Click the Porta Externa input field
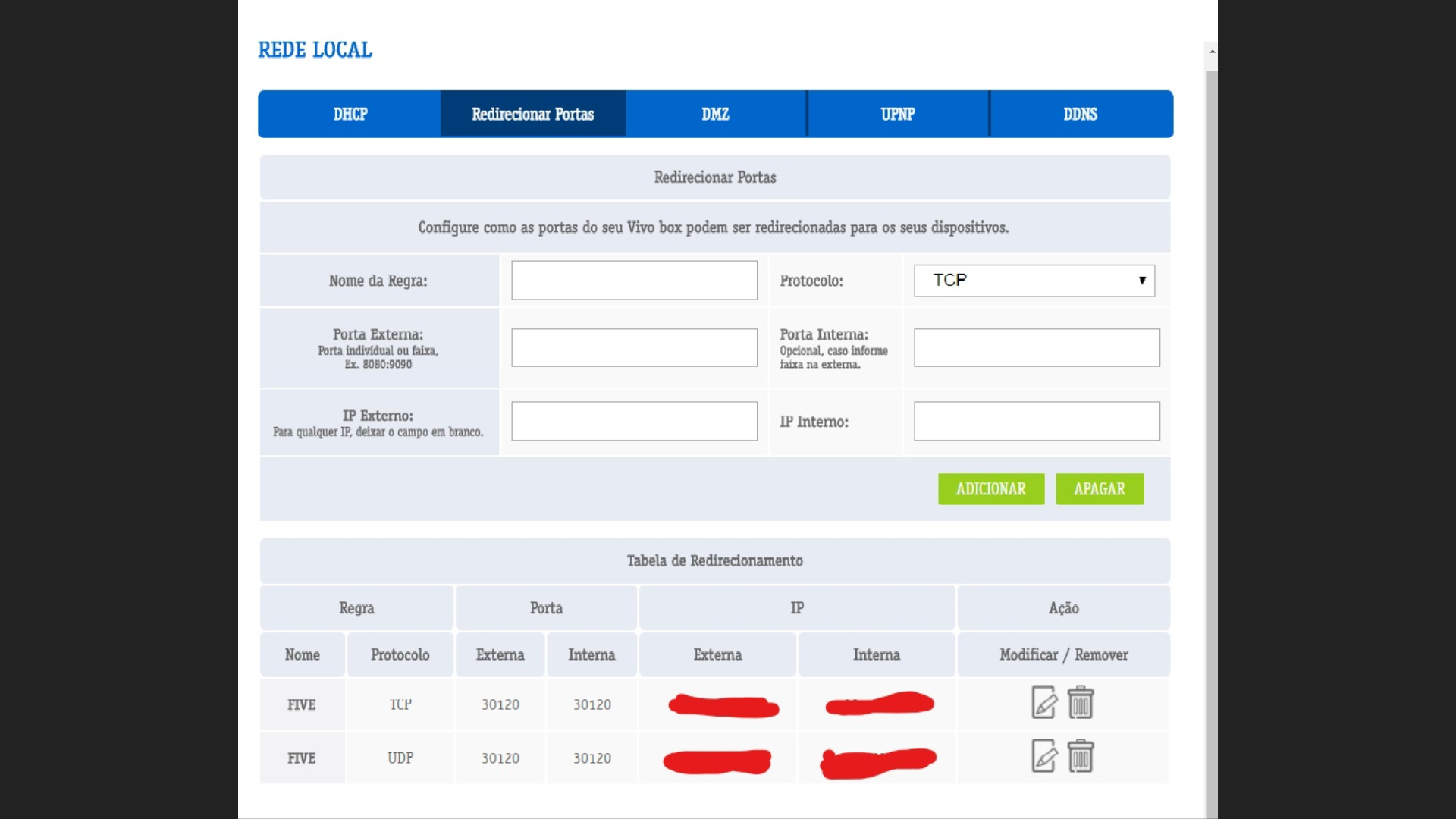The width and height of the screenshot is (1456, 819). click(634, 348)
